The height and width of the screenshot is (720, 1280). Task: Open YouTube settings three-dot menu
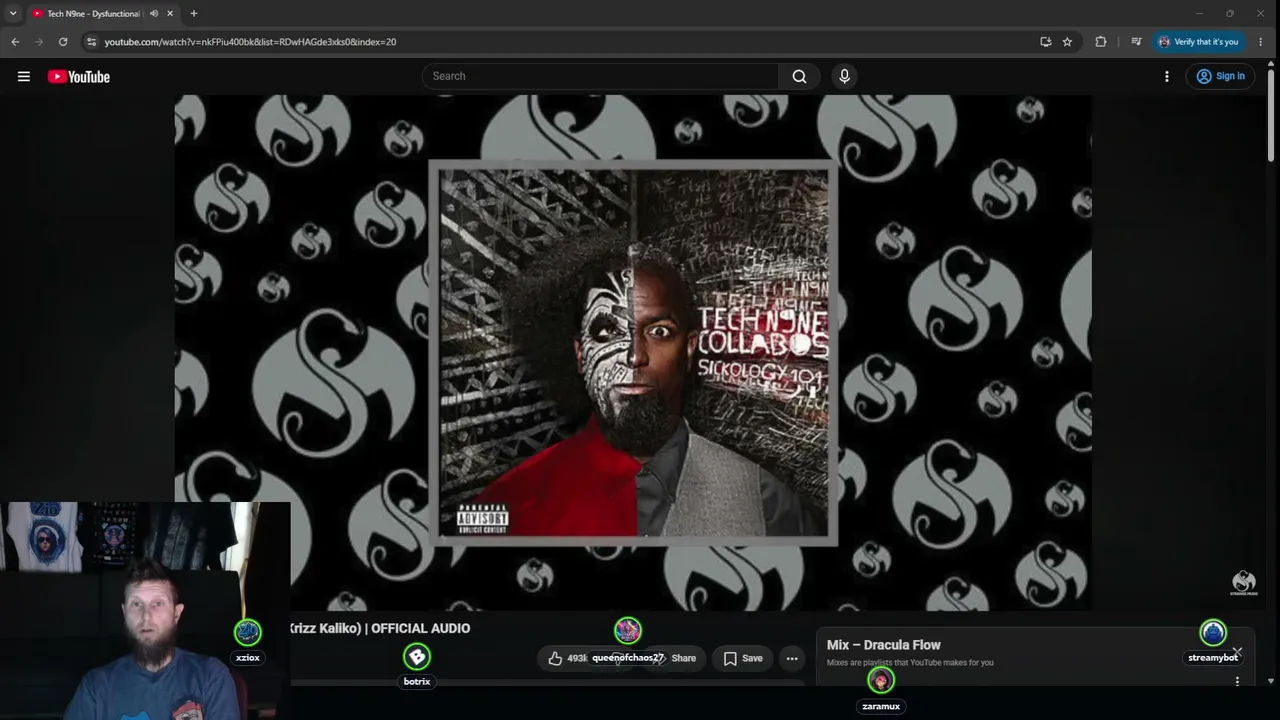pos(1166,76)
